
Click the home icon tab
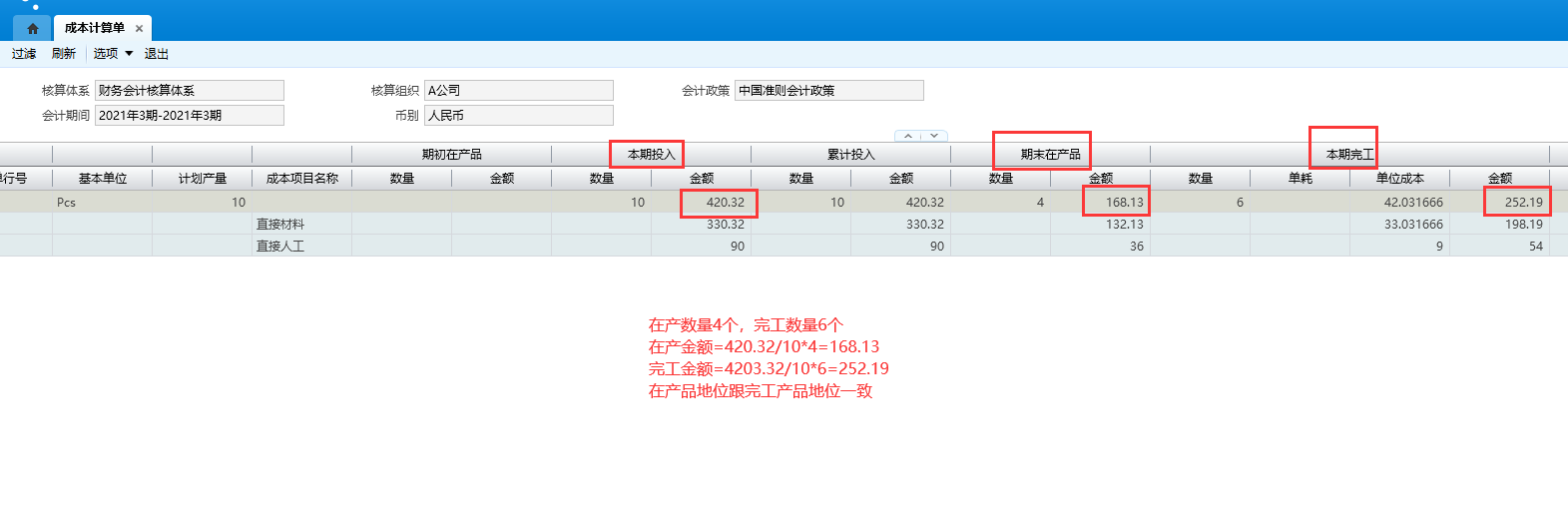coord(32,28)
